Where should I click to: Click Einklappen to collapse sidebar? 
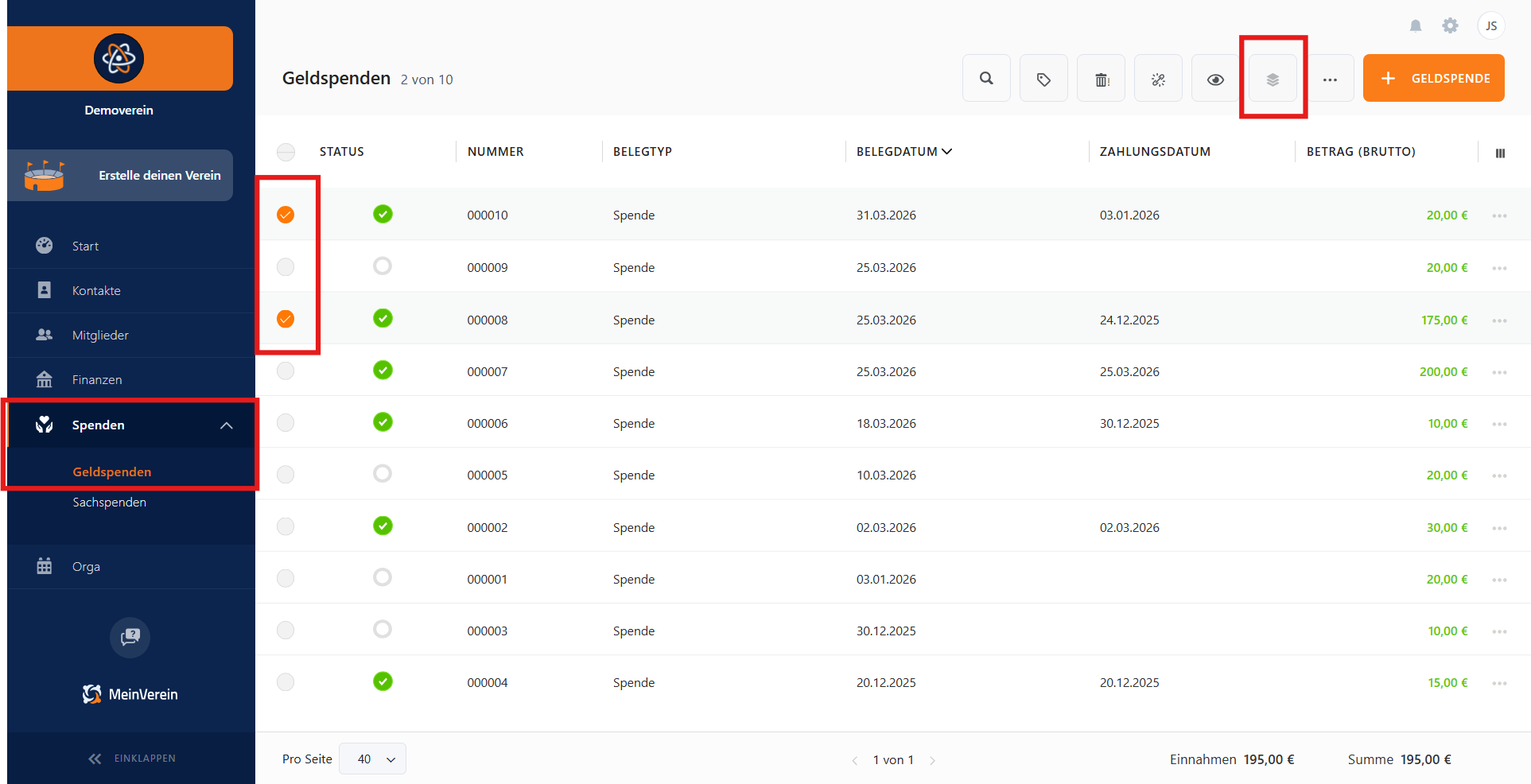132,759
